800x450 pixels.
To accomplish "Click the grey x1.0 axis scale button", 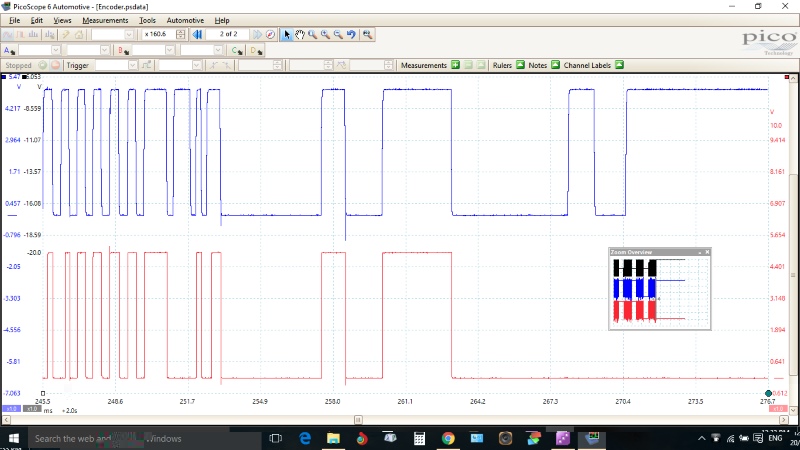I will coord(32,409).
